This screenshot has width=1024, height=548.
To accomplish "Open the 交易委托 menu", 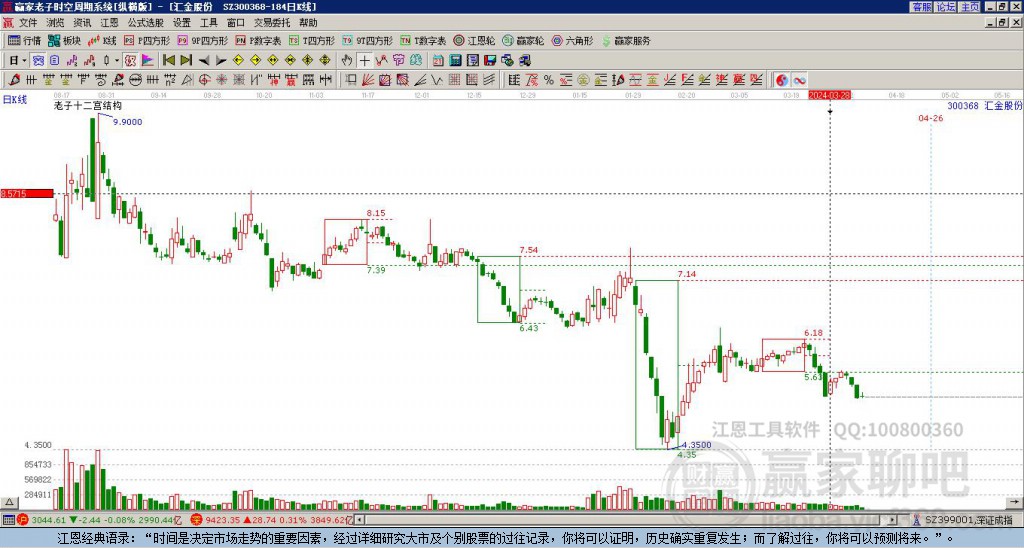I will [273, 22].
